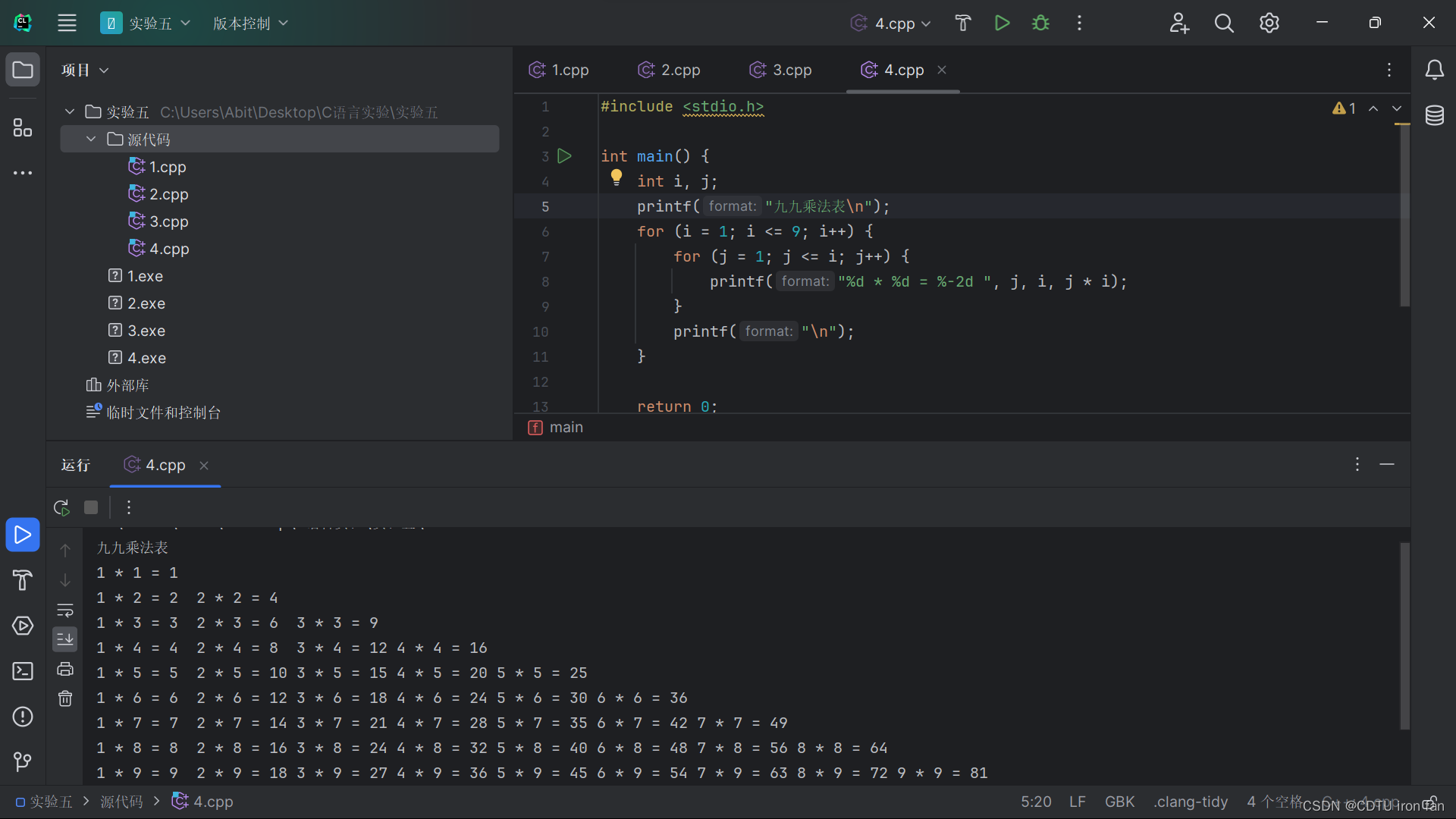Toggle the Project tool window folder button
Screen dimensions: 1456x819
[x=23, y=70]
